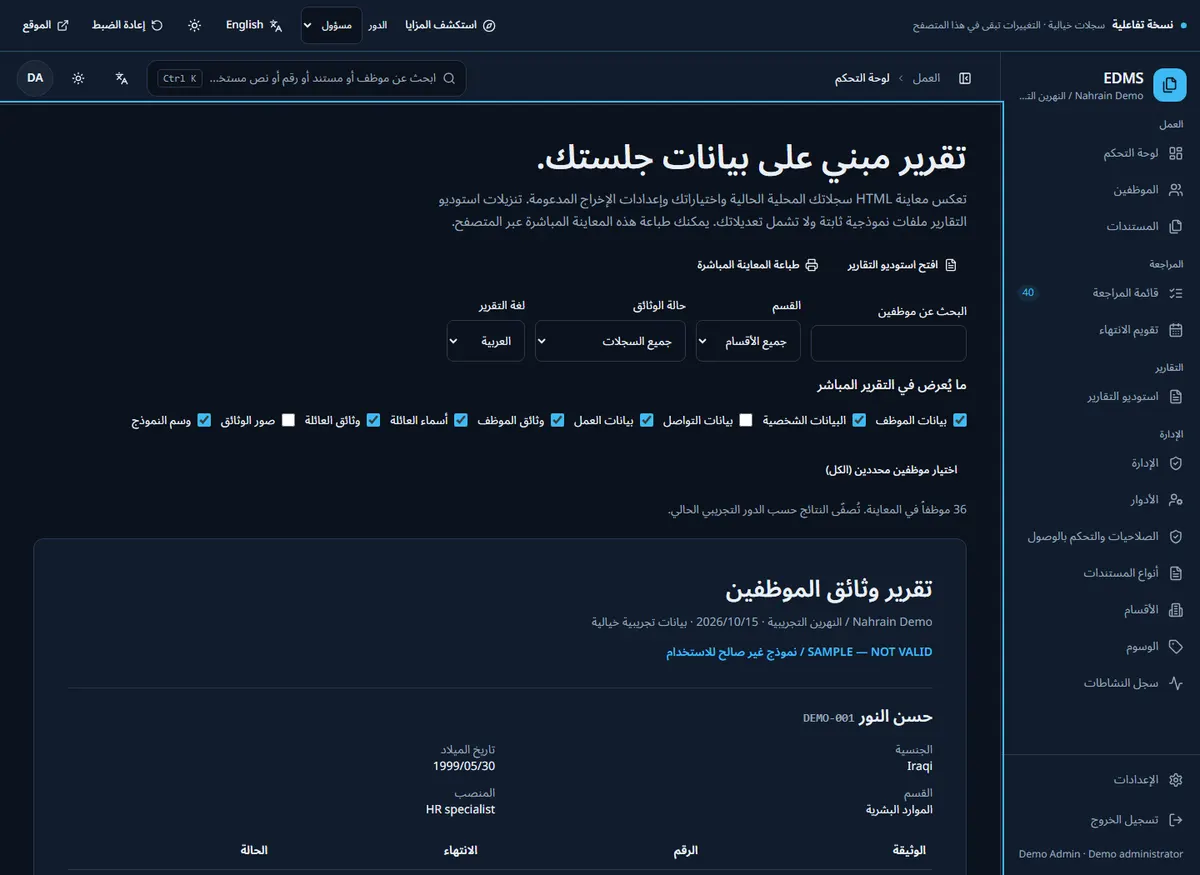Click the sun theme icon beside DA avatar

78,78
